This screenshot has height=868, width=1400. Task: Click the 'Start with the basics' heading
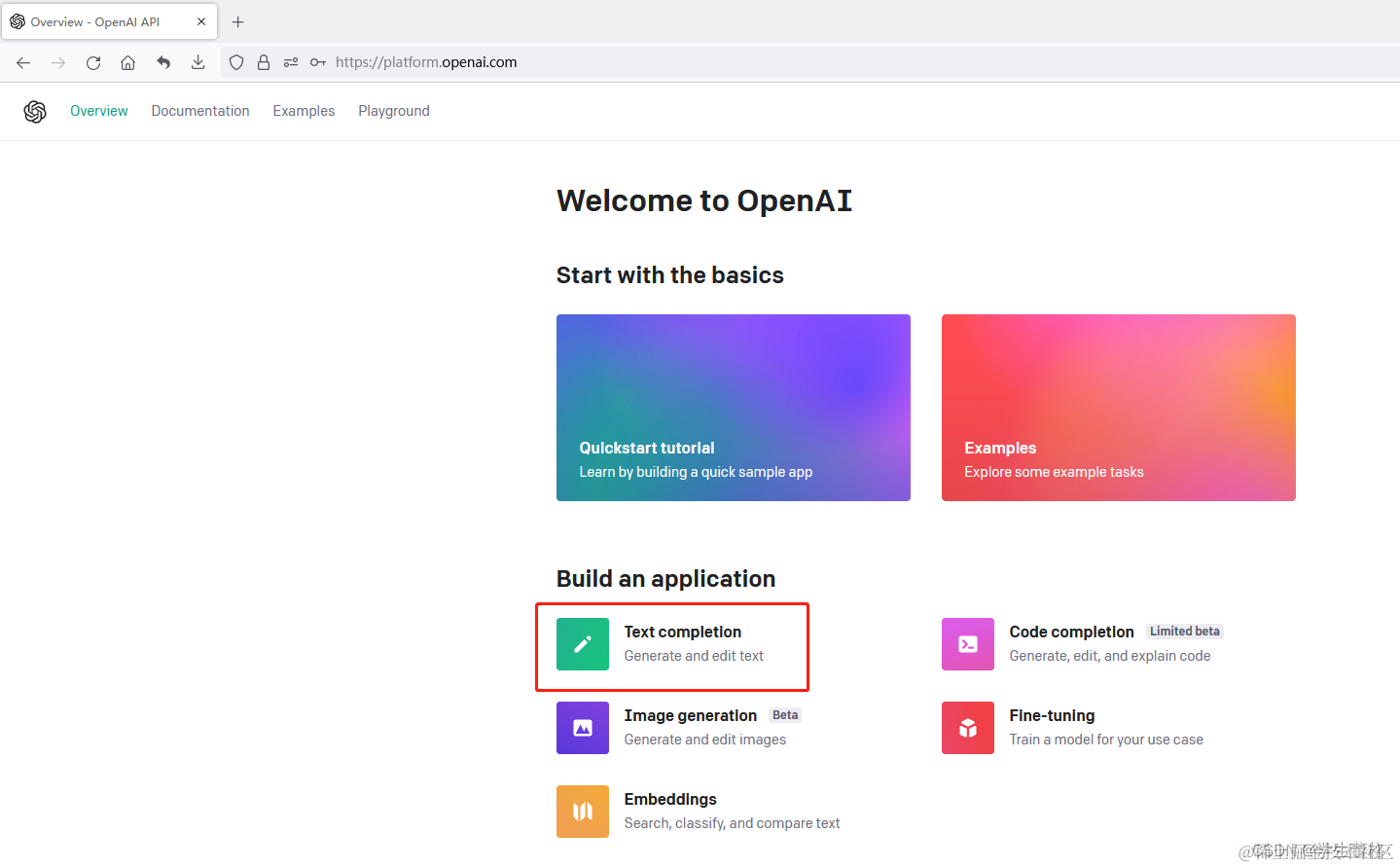pyautogui.click(x=670, y=275)
